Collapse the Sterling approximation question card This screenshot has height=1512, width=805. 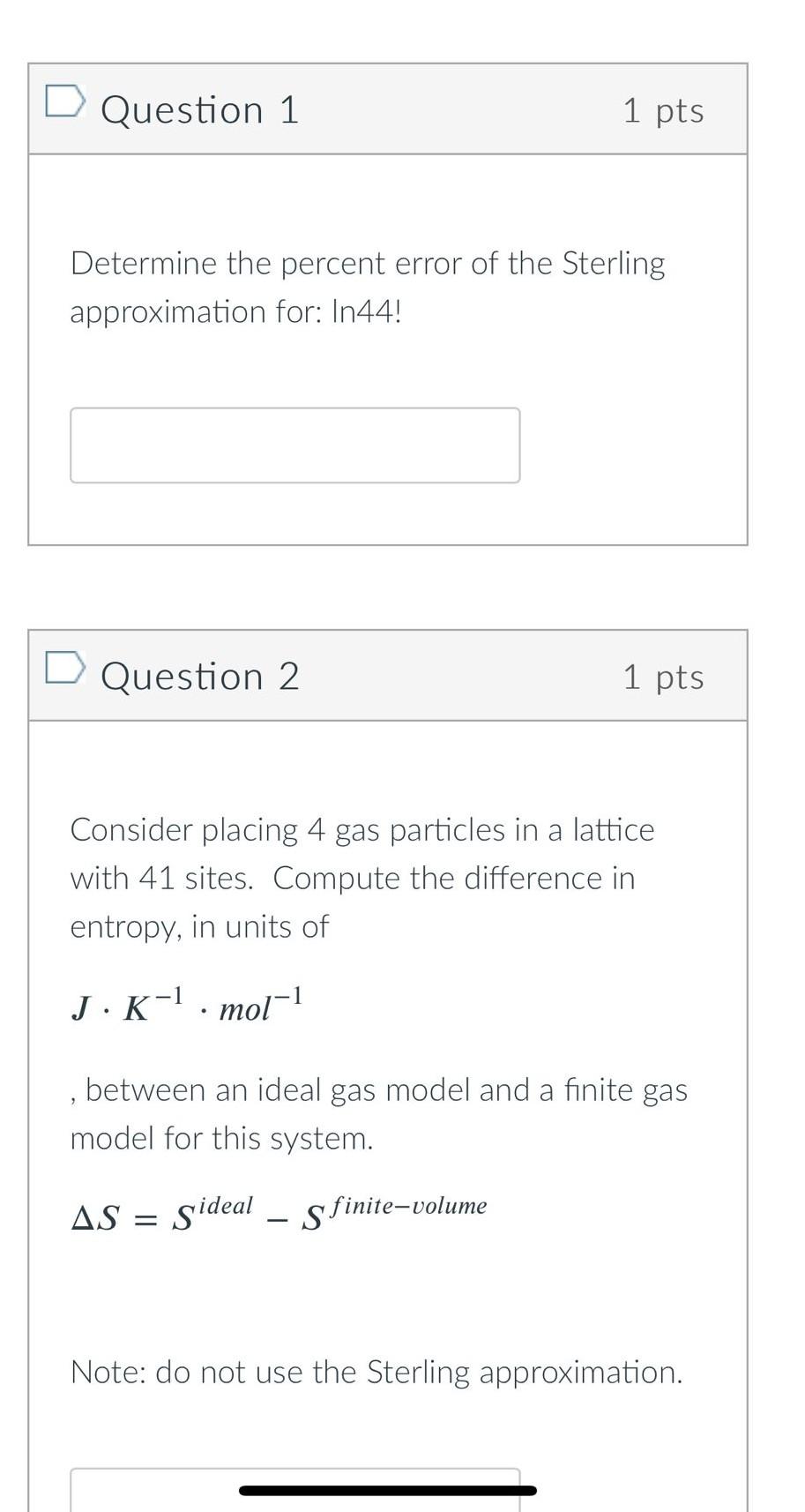click(388, 109)
